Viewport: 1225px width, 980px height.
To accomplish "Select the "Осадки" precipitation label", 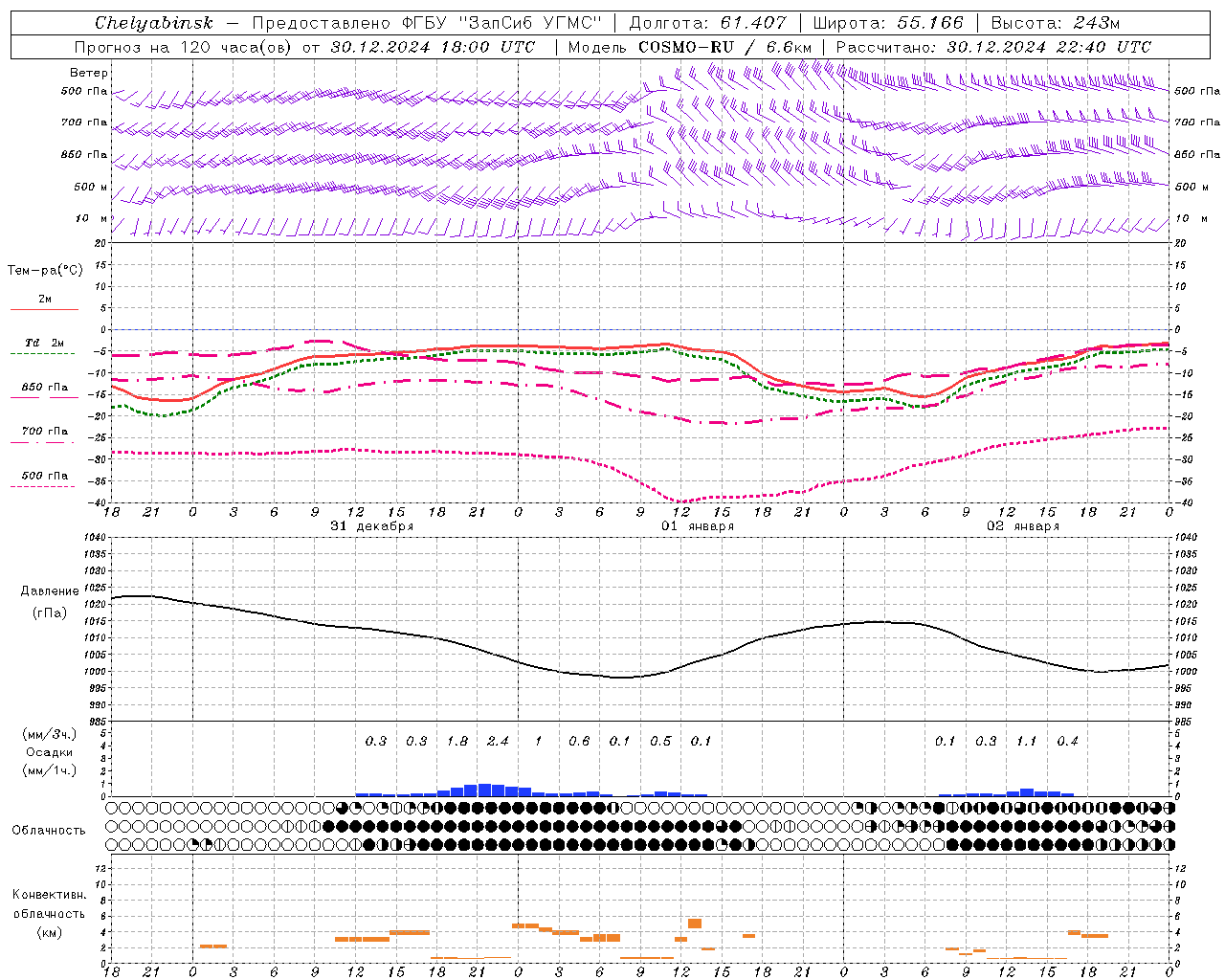I will 49,752.
